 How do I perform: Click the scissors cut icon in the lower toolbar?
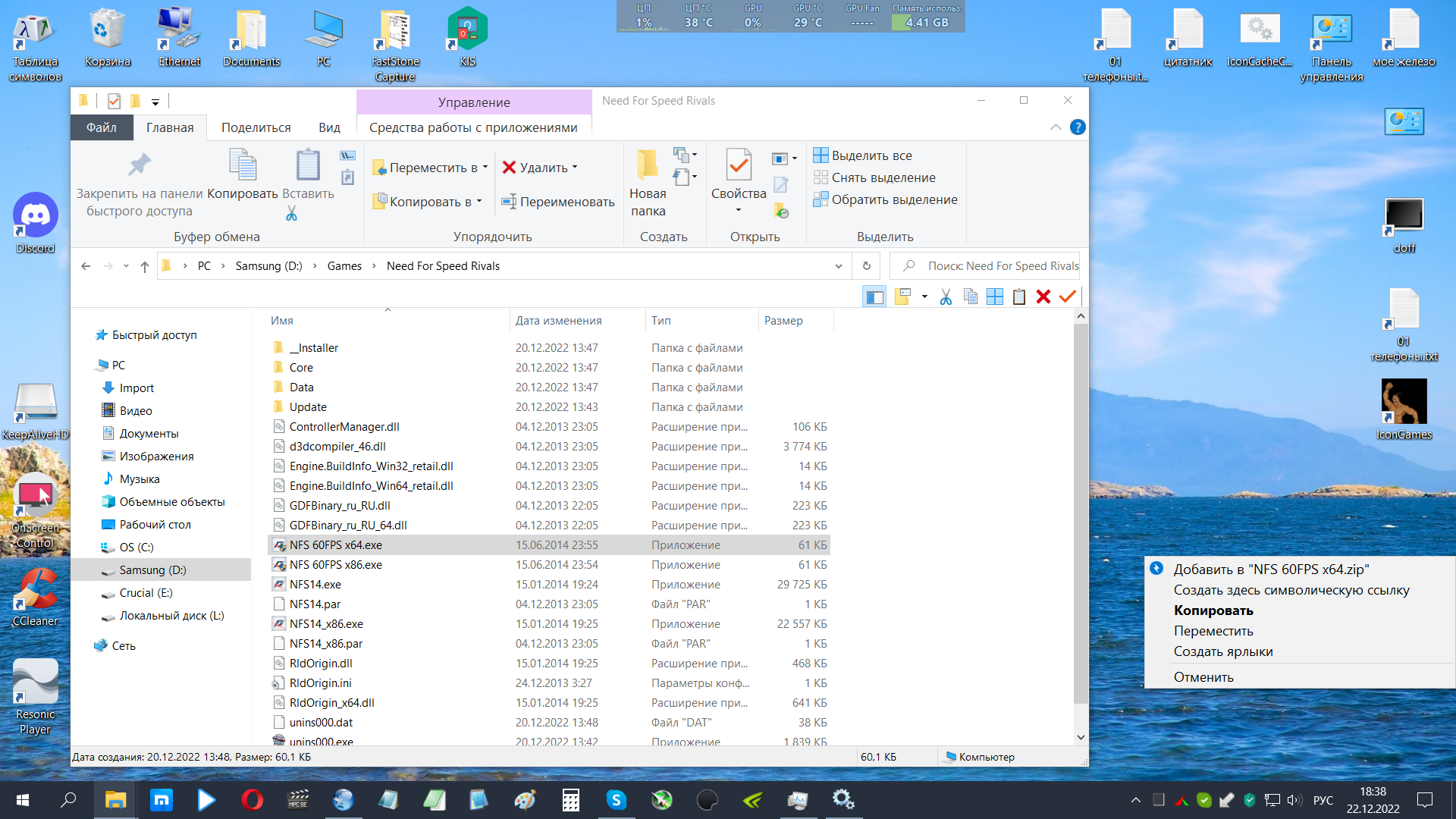[x=946, y=297]
